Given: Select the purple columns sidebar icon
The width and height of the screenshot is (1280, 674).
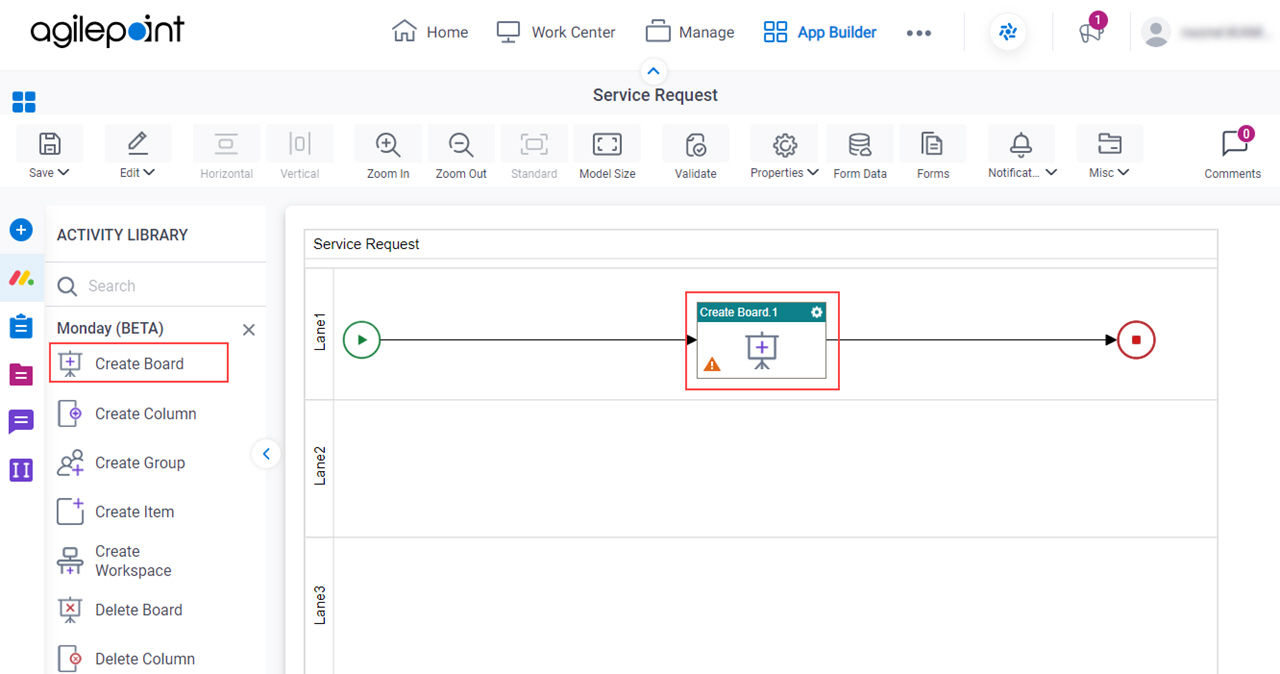Looking at the screenshot, I should point(21,469).
